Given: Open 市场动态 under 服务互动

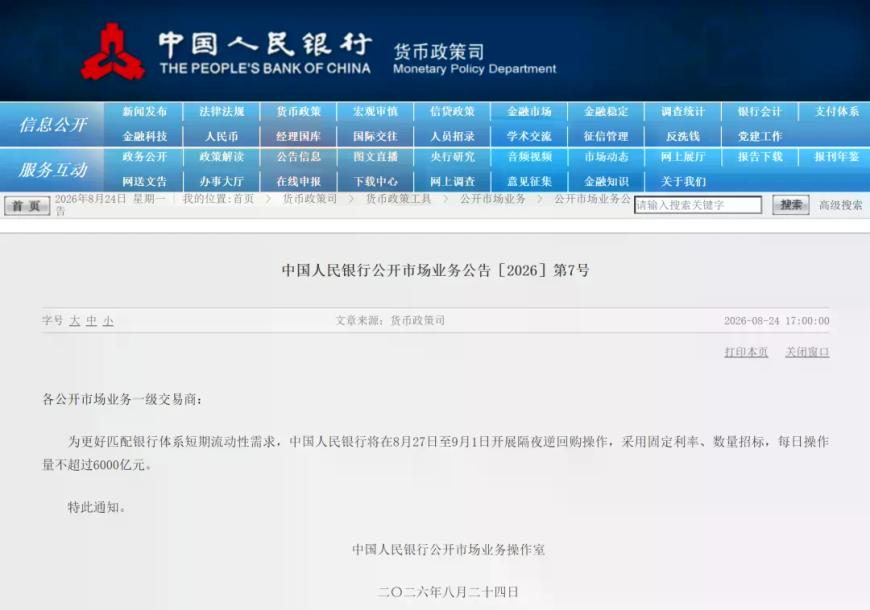Looking at the screenshot, I should click(x=606, y=157).
